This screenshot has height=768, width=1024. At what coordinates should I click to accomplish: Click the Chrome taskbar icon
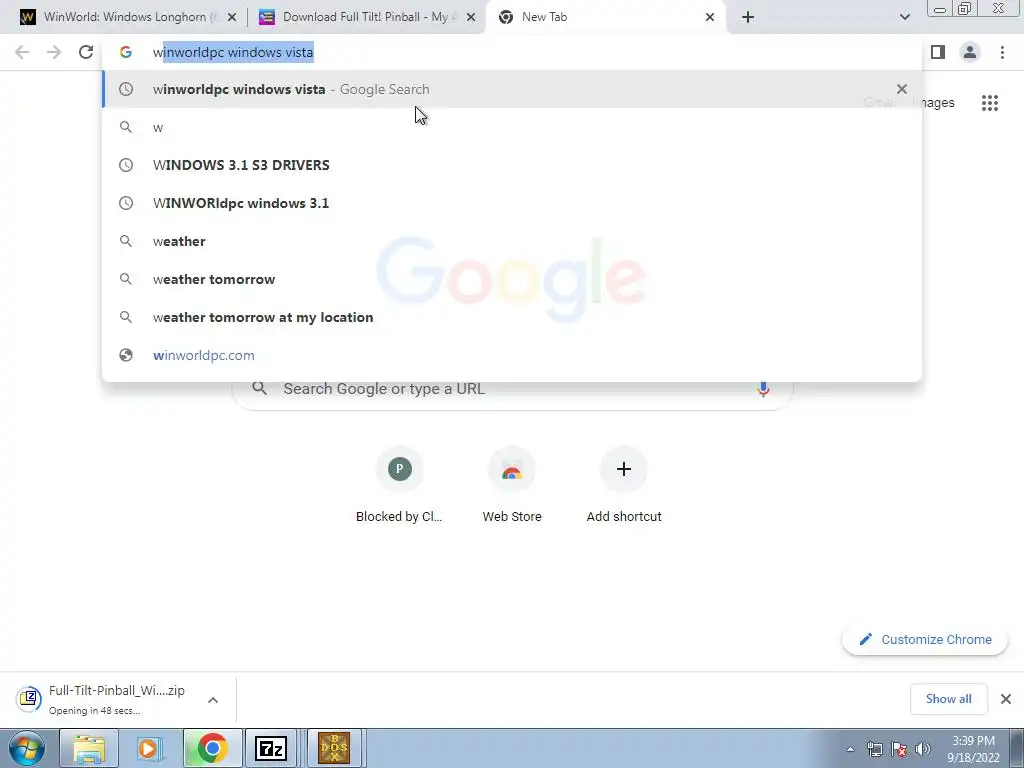click(212, 748)
